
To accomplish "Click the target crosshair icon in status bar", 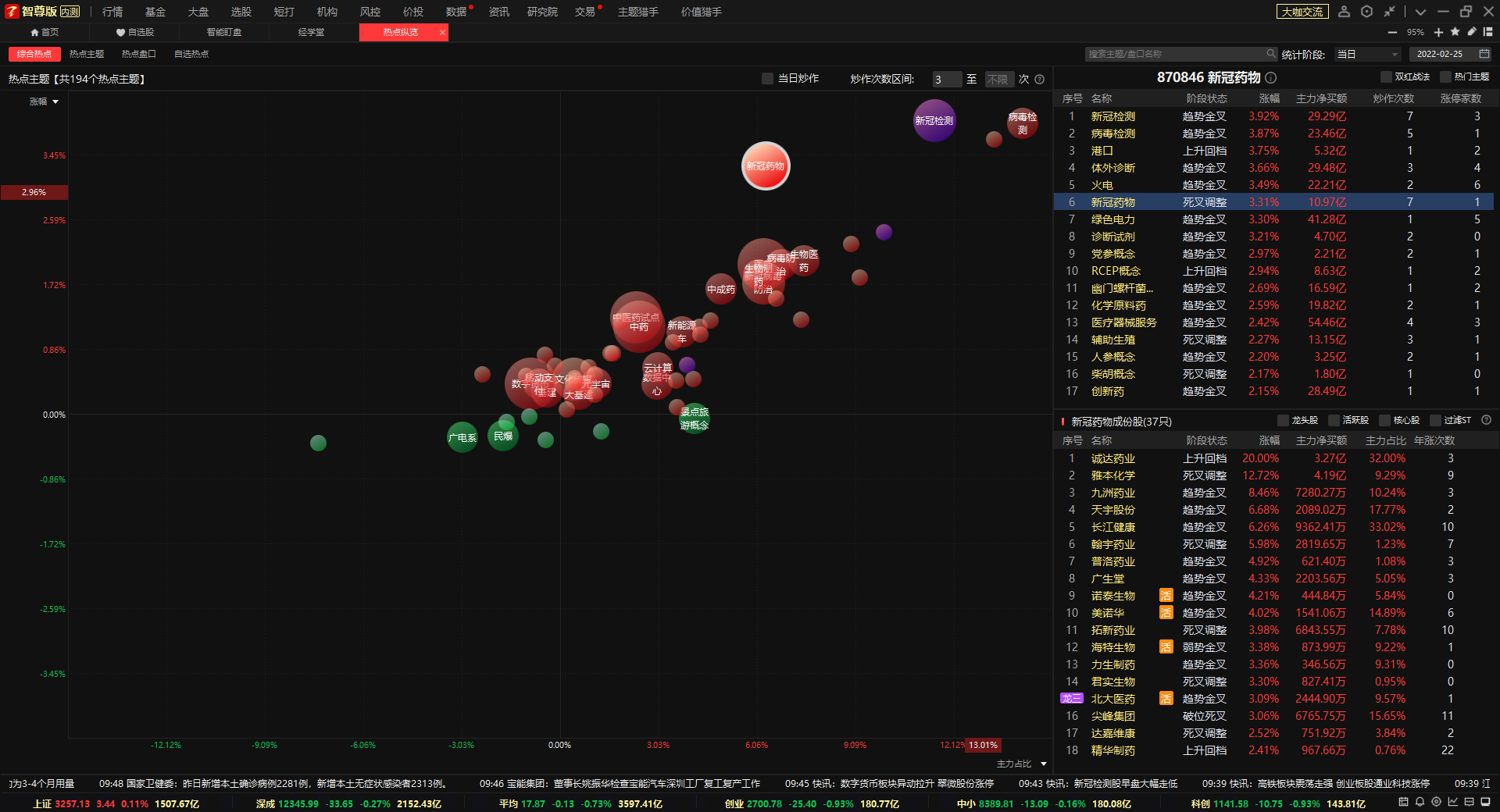I will click(x=1436, y=802).
